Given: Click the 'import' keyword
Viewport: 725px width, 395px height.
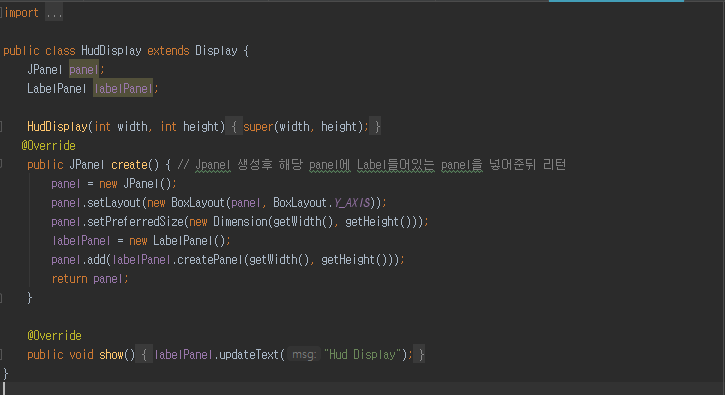Looking at the screenshot, I should coord(21,13).
